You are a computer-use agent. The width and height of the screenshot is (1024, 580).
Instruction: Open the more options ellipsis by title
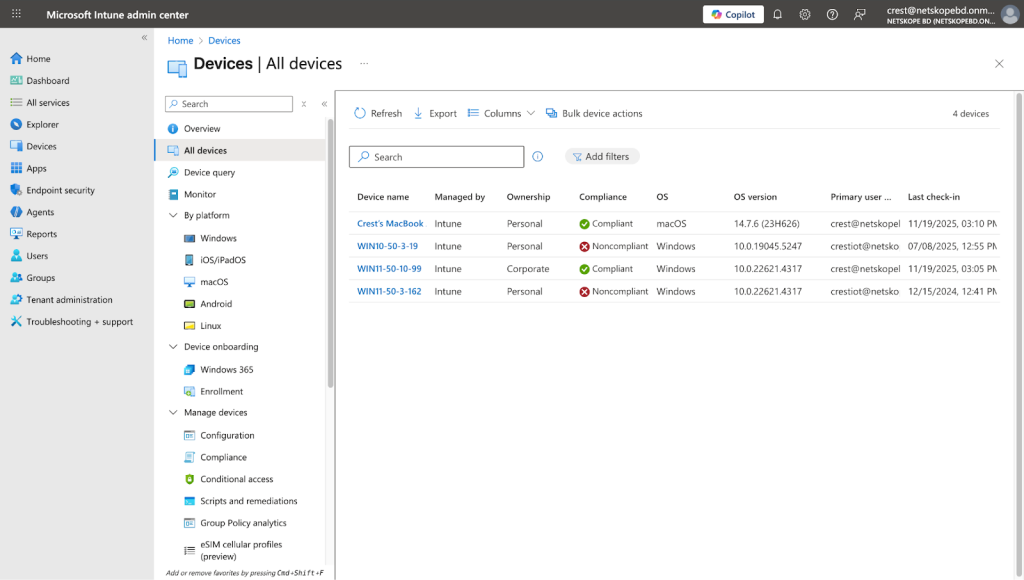pyautogui.click(x=364, y=63)
